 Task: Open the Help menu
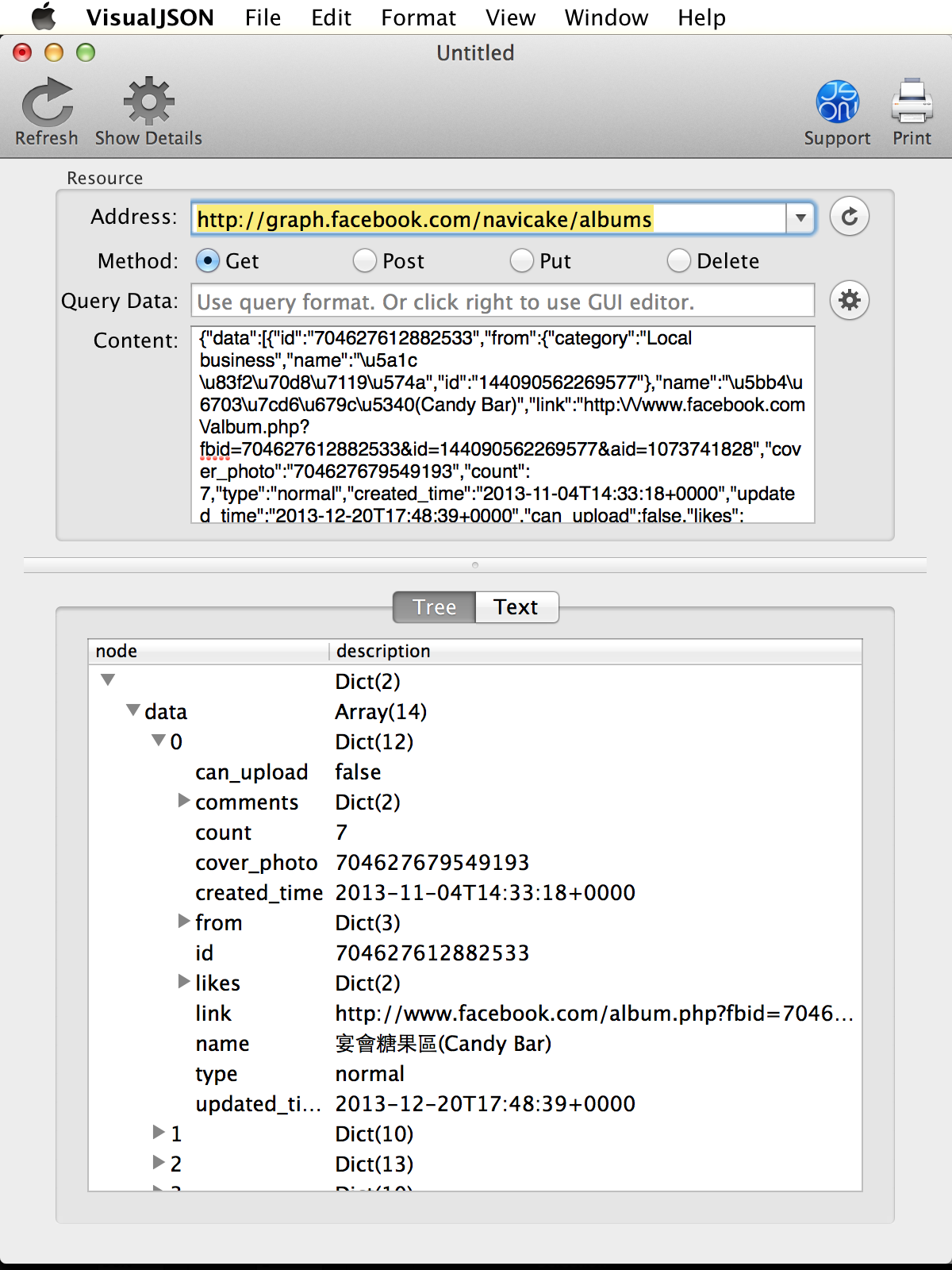[x=701, y=17]
